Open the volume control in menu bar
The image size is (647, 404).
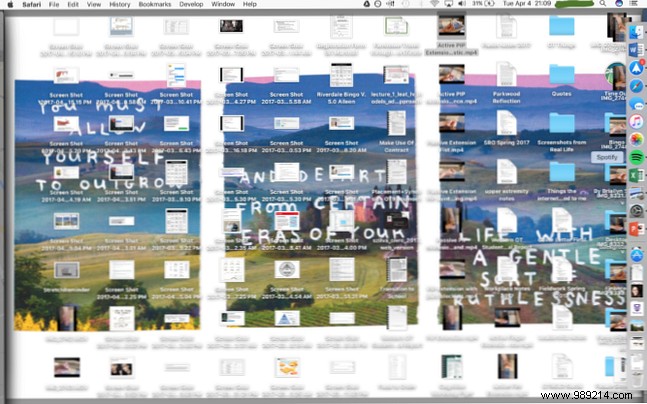tap(462, 4)
